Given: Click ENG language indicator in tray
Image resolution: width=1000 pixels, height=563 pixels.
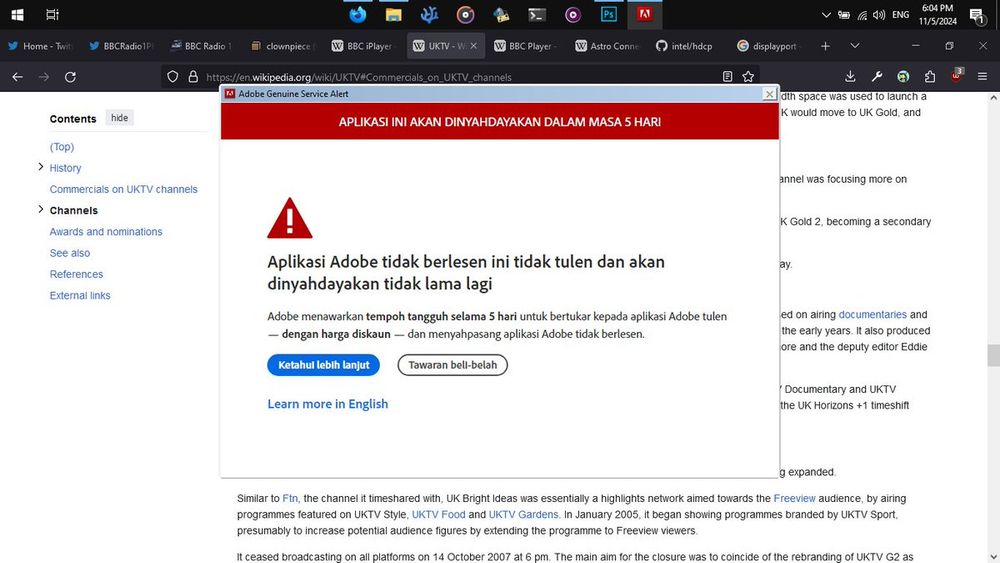Looking at the screenshot, I should tap(901, 15).
